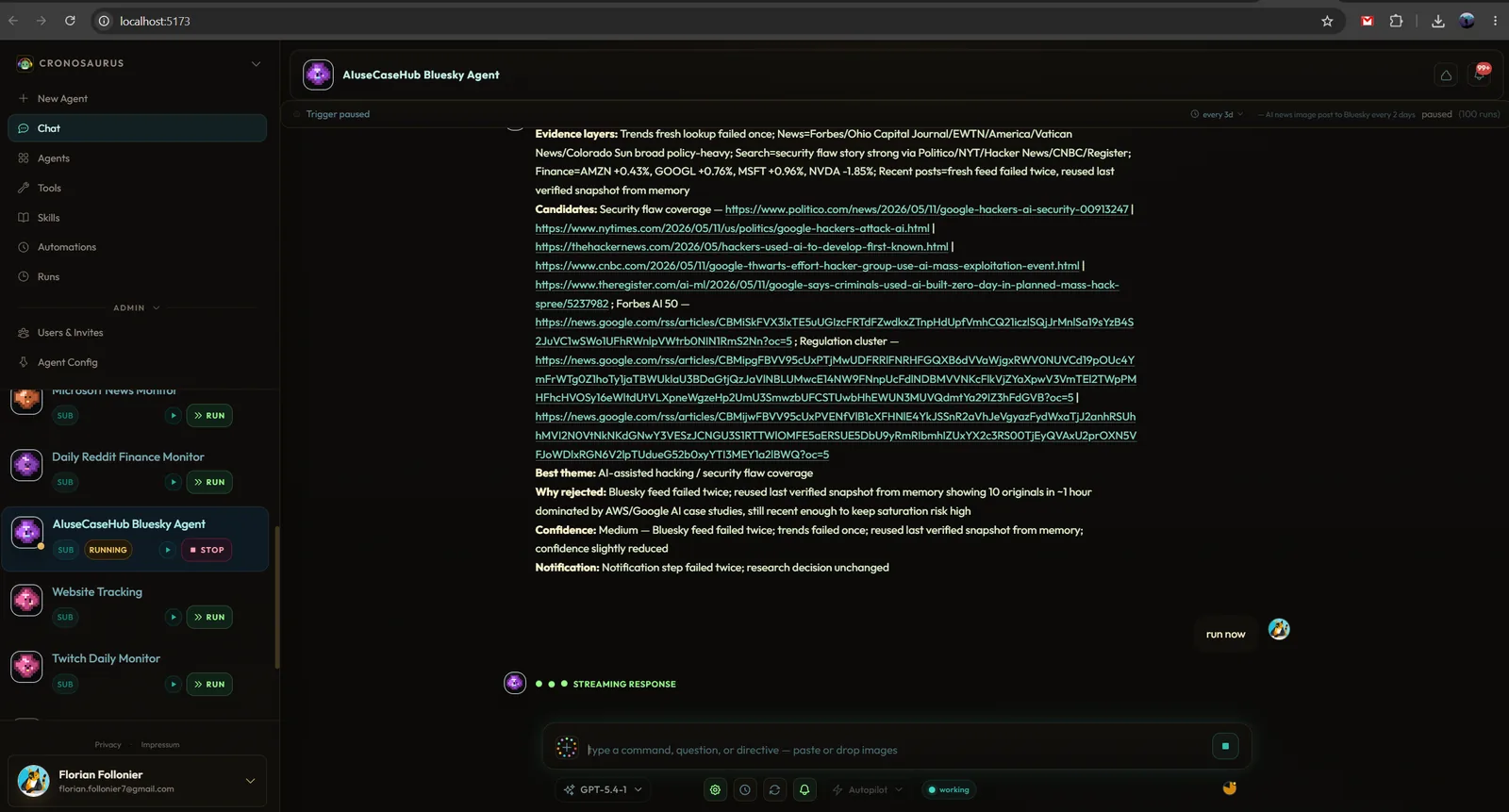Open the politico.com security link
Screen dimensions: 1509x812
[926, 209]
